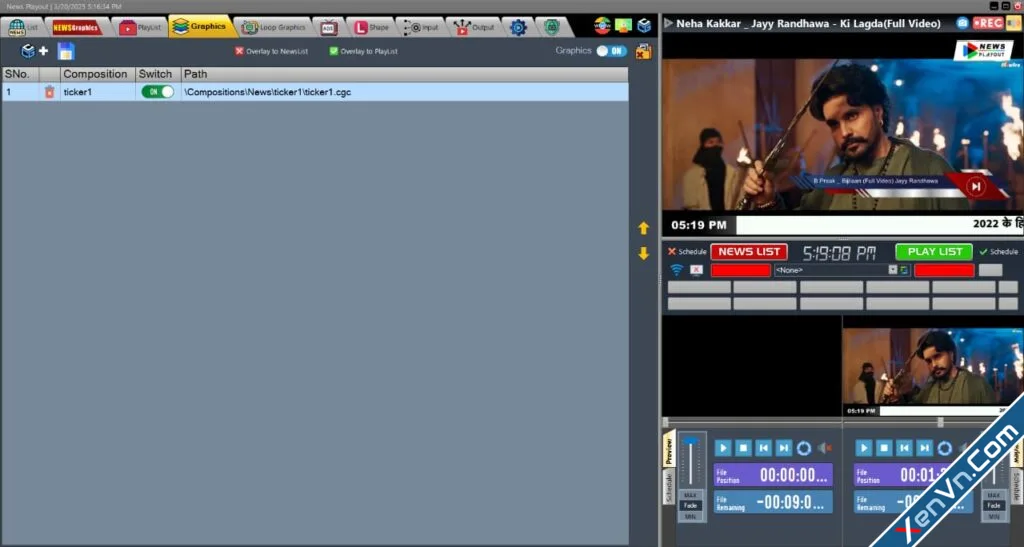Click refresh icon beside <None> dropdown
Viewport: 1024px width, 547px height.
click(904, 270)
